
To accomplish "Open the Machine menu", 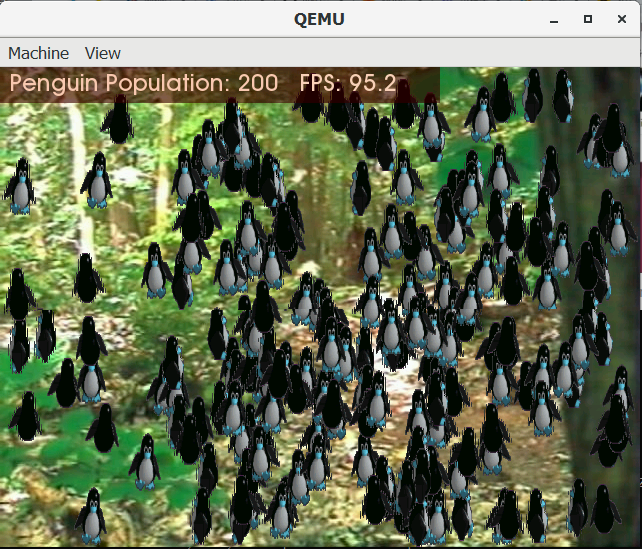I will 38,53.
